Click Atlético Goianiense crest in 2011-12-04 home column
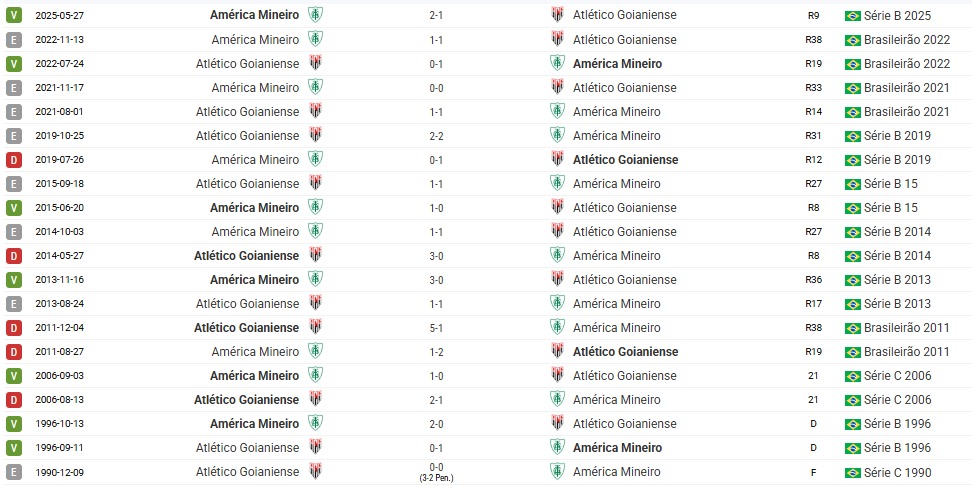This screenshot has width=972, height=489. coord(316,327)
